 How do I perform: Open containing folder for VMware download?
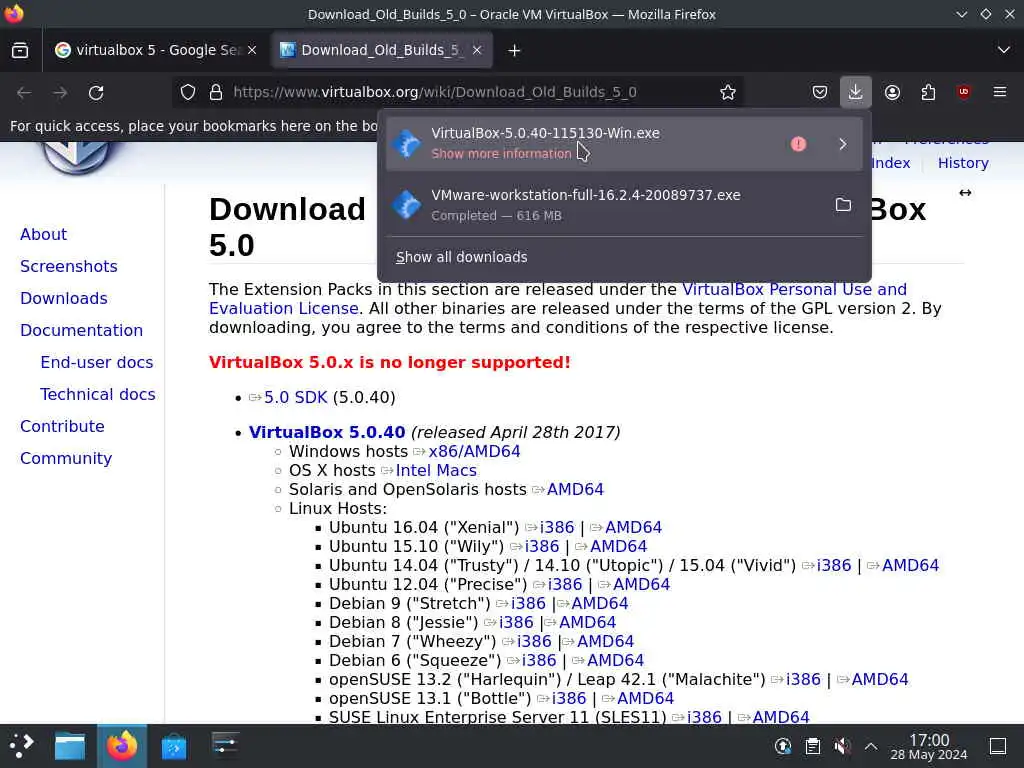(x=843, y=205)
